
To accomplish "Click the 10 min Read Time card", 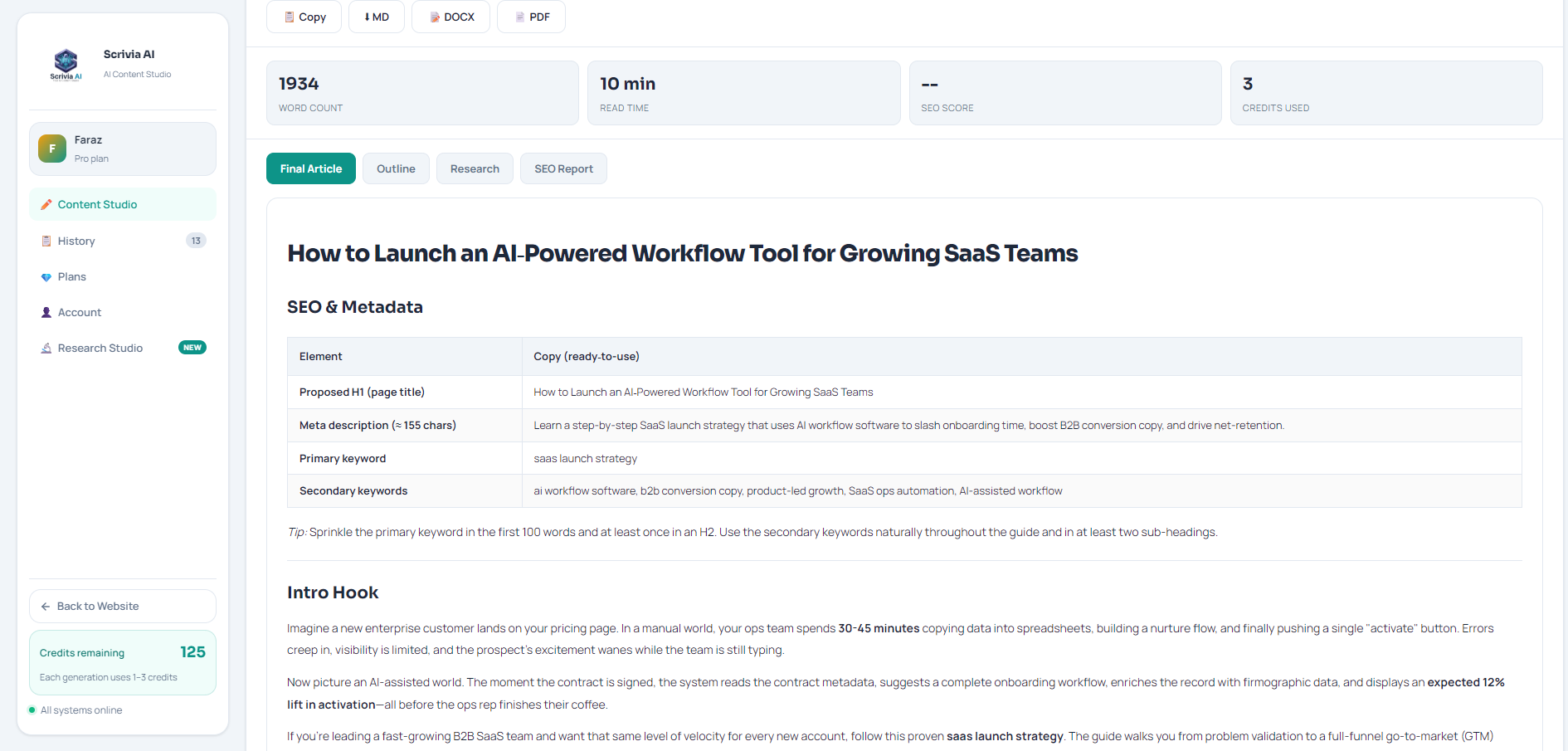I will point(743,93).
